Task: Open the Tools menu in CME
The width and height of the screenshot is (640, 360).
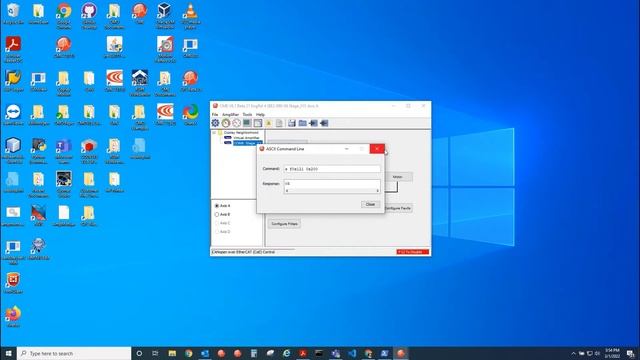Action: pyautogui.click(x=247, y=115)
